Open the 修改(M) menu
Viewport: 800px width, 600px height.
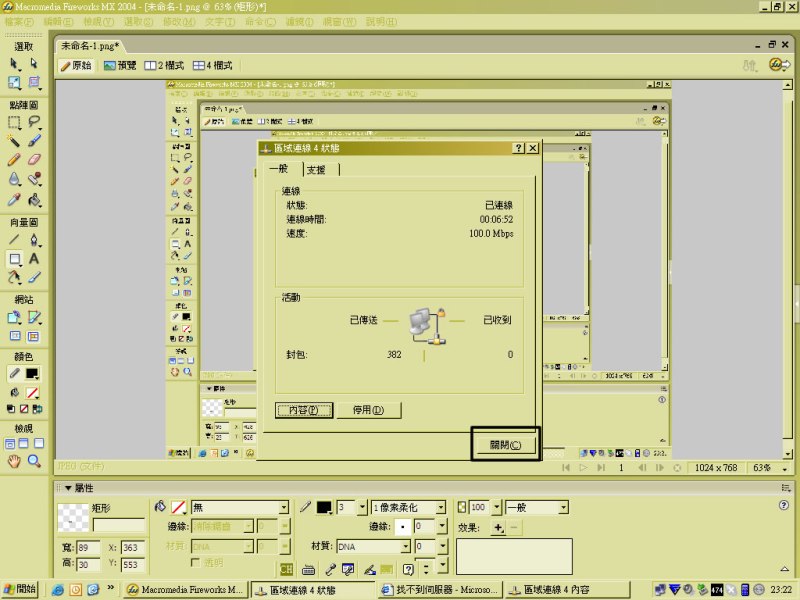point(179,22)
